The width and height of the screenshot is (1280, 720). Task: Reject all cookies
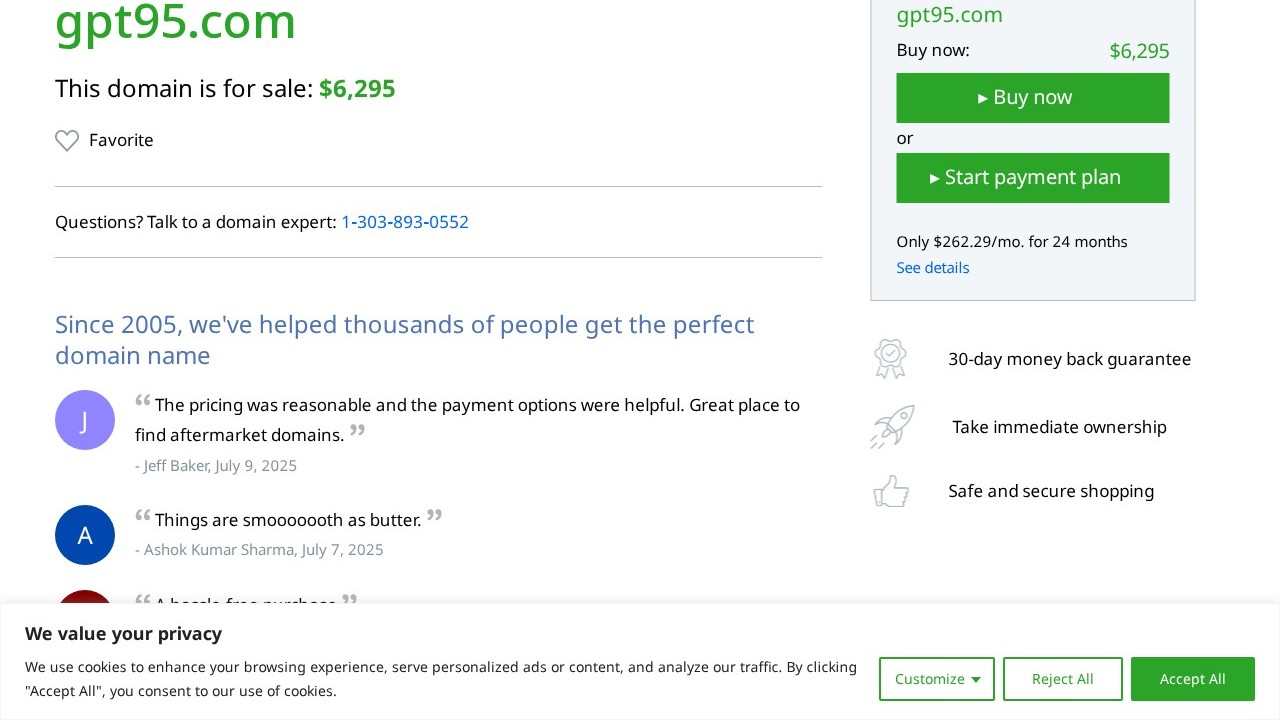point(1062,679)
